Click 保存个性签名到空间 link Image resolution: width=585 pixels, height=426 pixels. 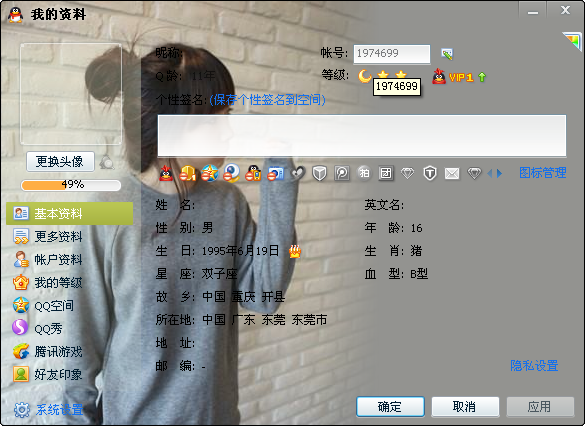click(x=267, y=100)
